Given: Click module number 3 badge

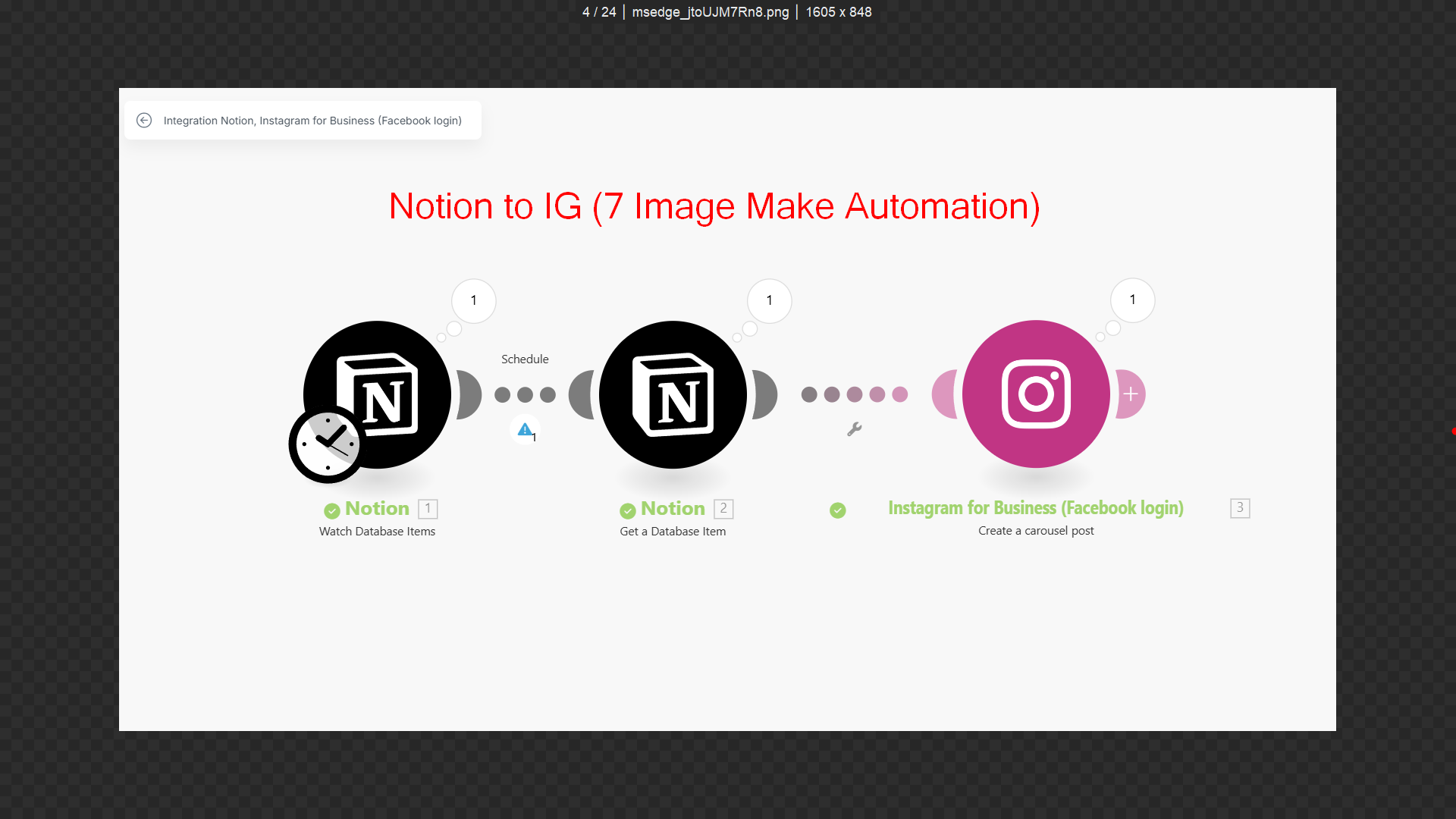Looking at the screenshot, I should point(1241,508).
